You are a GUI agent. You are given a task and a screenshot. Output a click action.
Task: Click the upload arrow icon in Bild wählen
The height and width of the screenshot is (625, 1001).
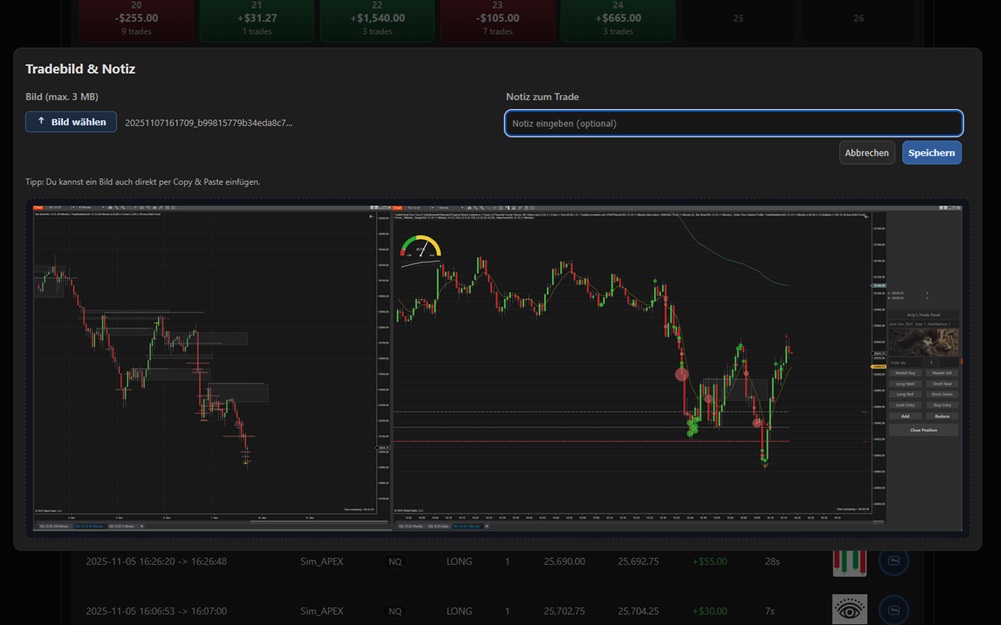[40, 121]
